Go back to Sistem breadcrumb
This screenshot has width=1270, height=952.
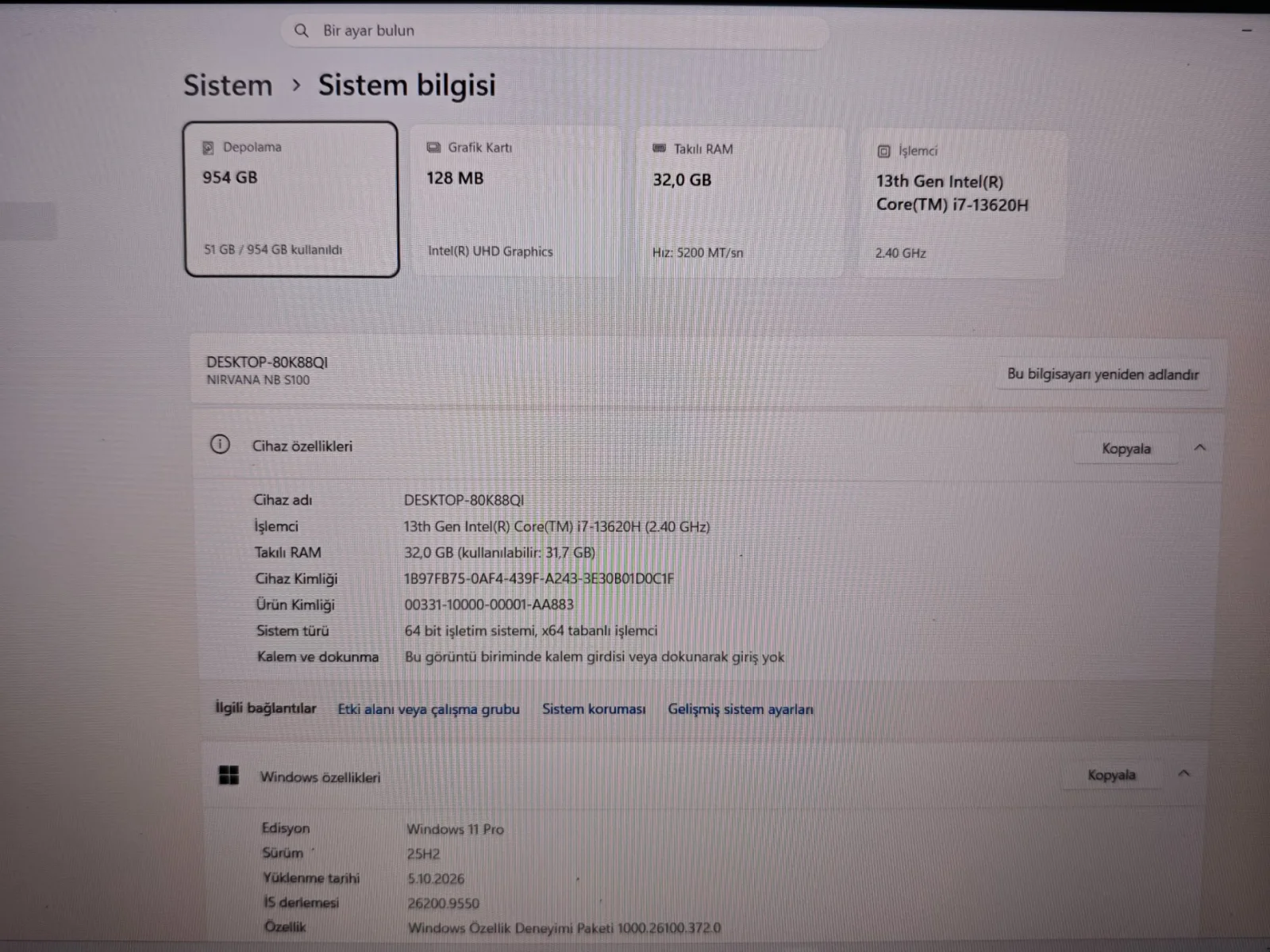point(228,85)
